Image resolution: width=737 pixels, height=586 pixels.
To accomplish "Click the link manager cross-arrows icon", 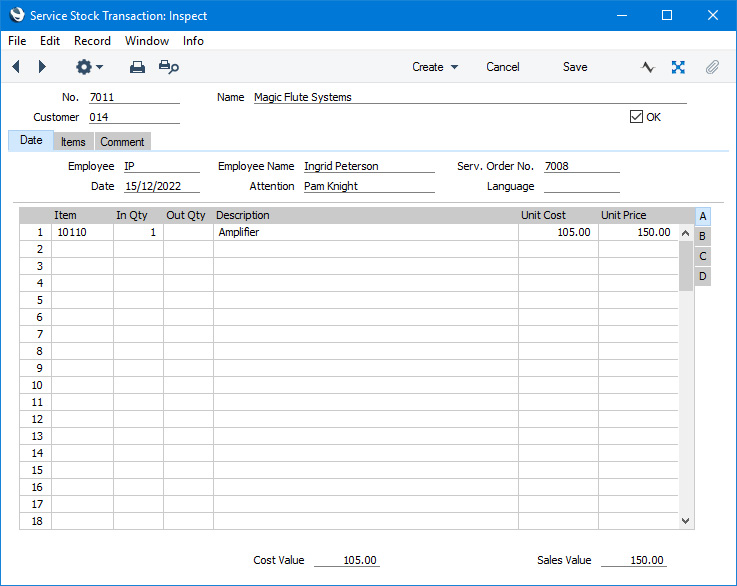I will click(x=678, y=67).
